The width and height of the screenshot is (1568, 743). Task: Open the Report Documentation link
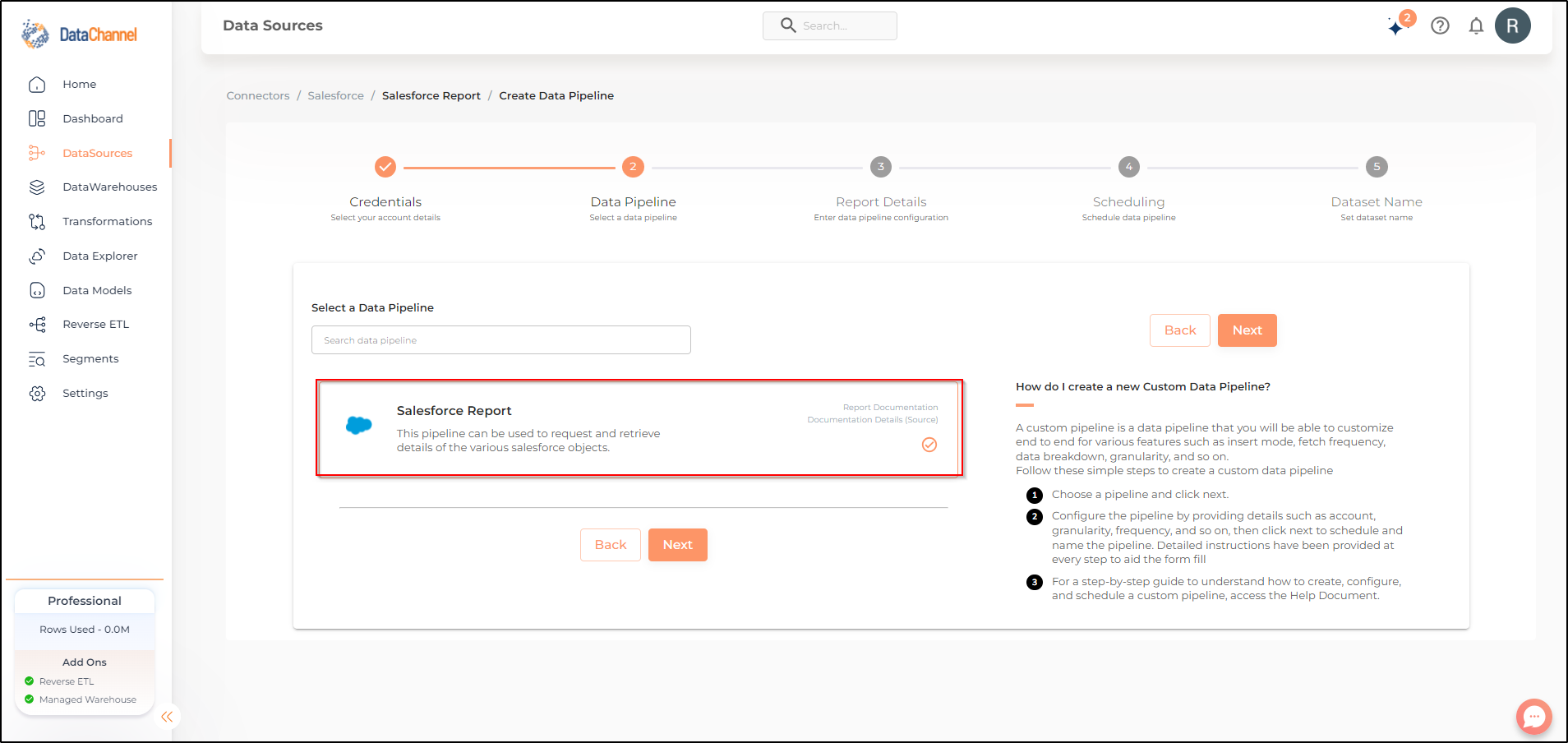coord(890,408)
